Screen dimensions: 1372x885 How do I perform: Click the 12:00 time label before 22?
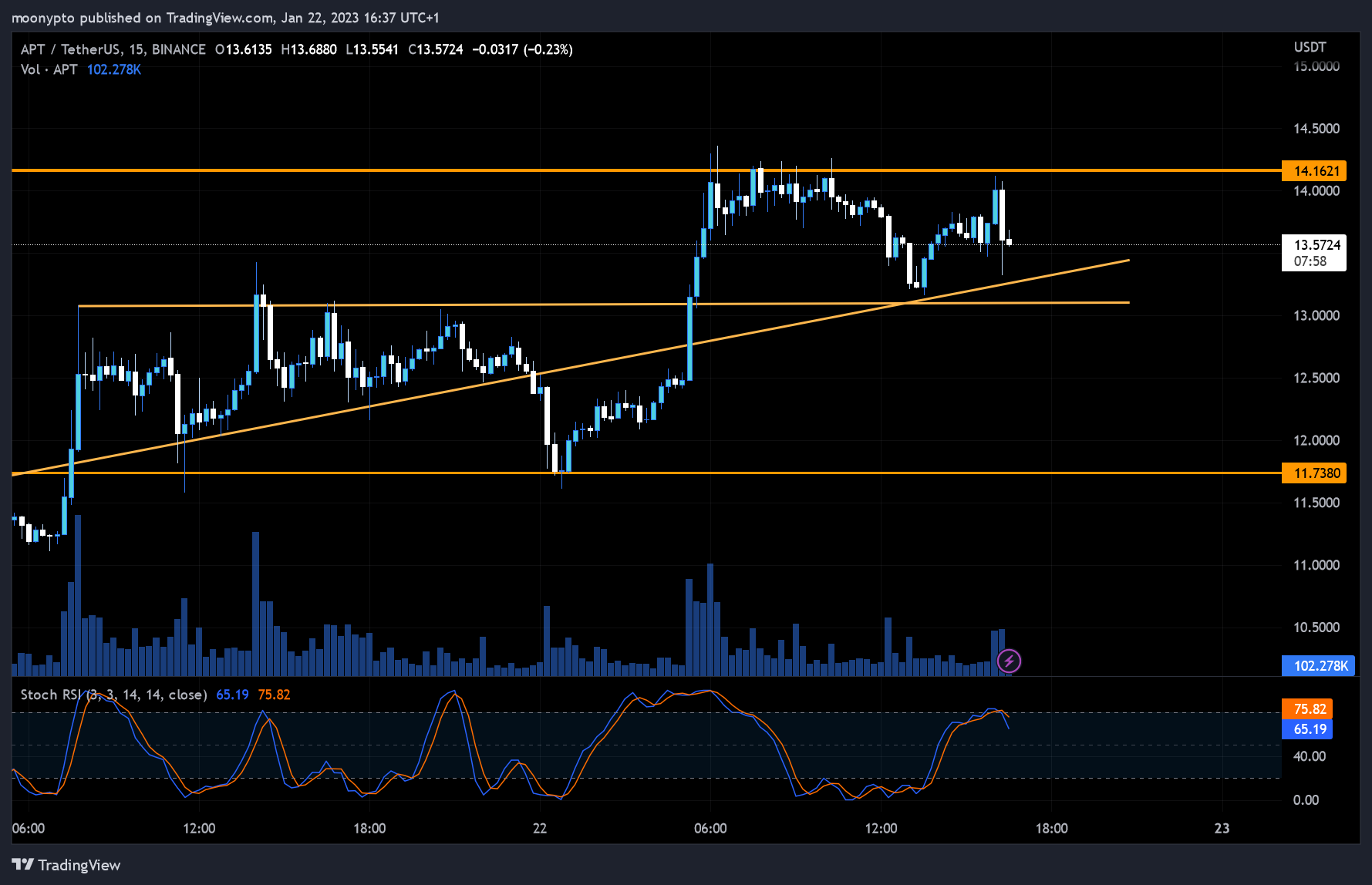tap(199, 828)
